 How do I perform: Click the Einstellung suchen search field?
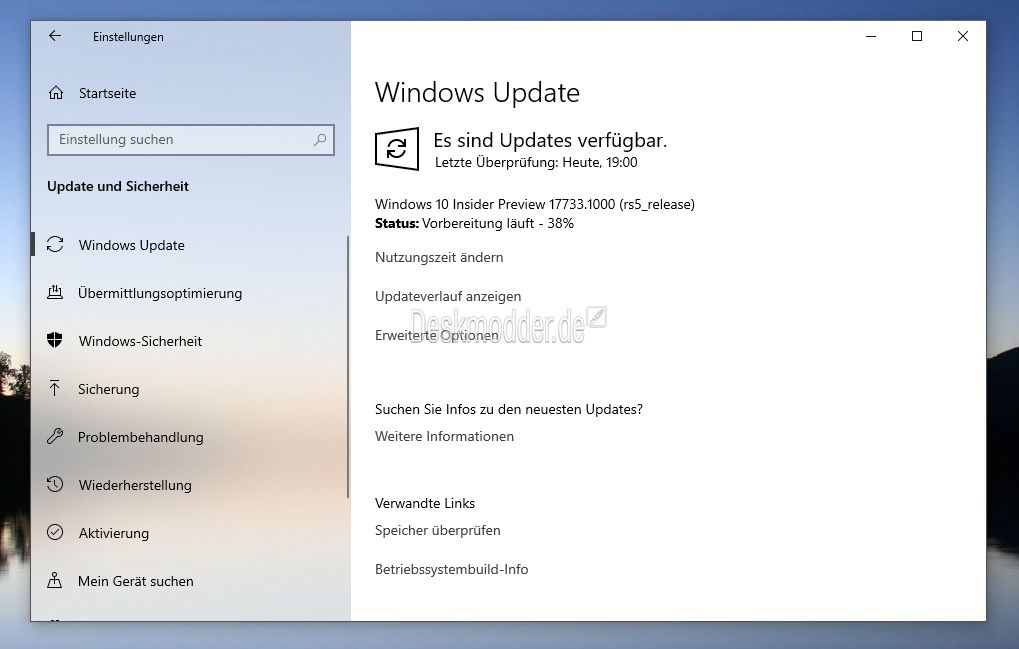[x=191, y=140]
